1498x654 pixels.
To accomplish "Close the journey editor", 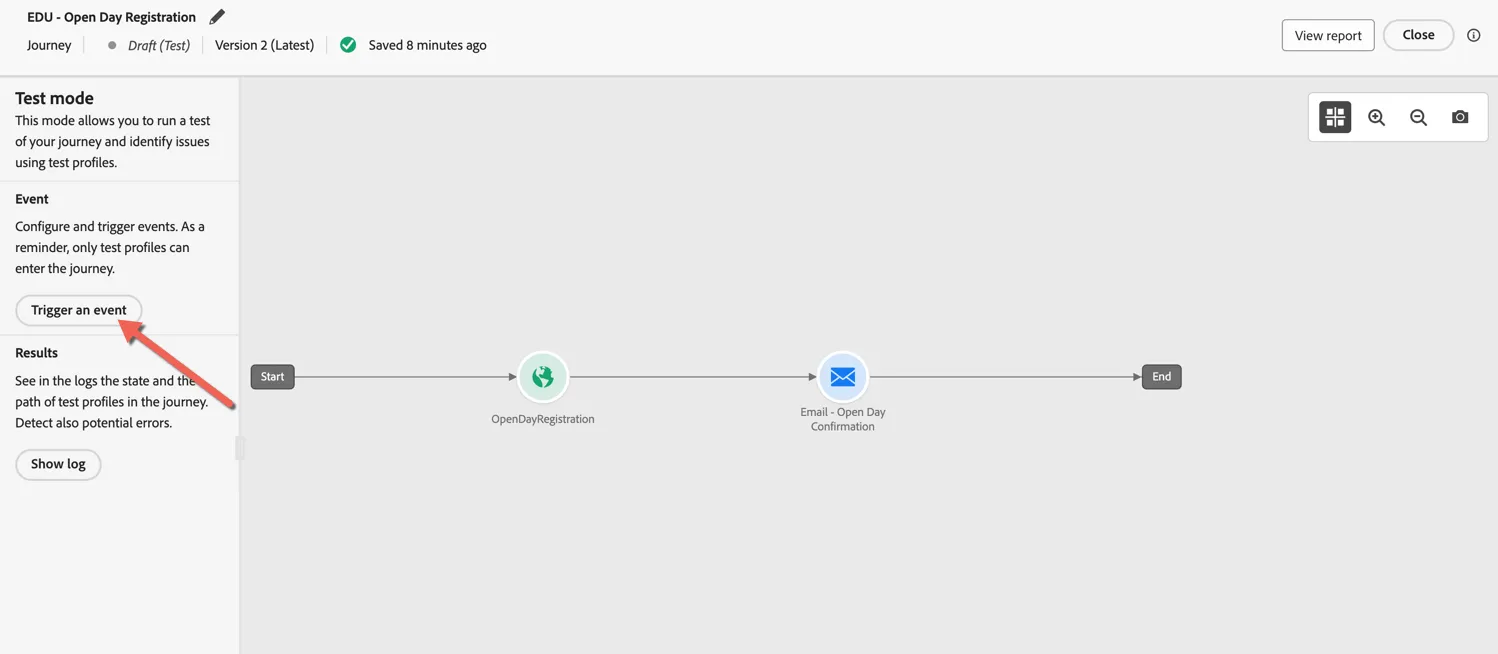I will (1418, 35).
